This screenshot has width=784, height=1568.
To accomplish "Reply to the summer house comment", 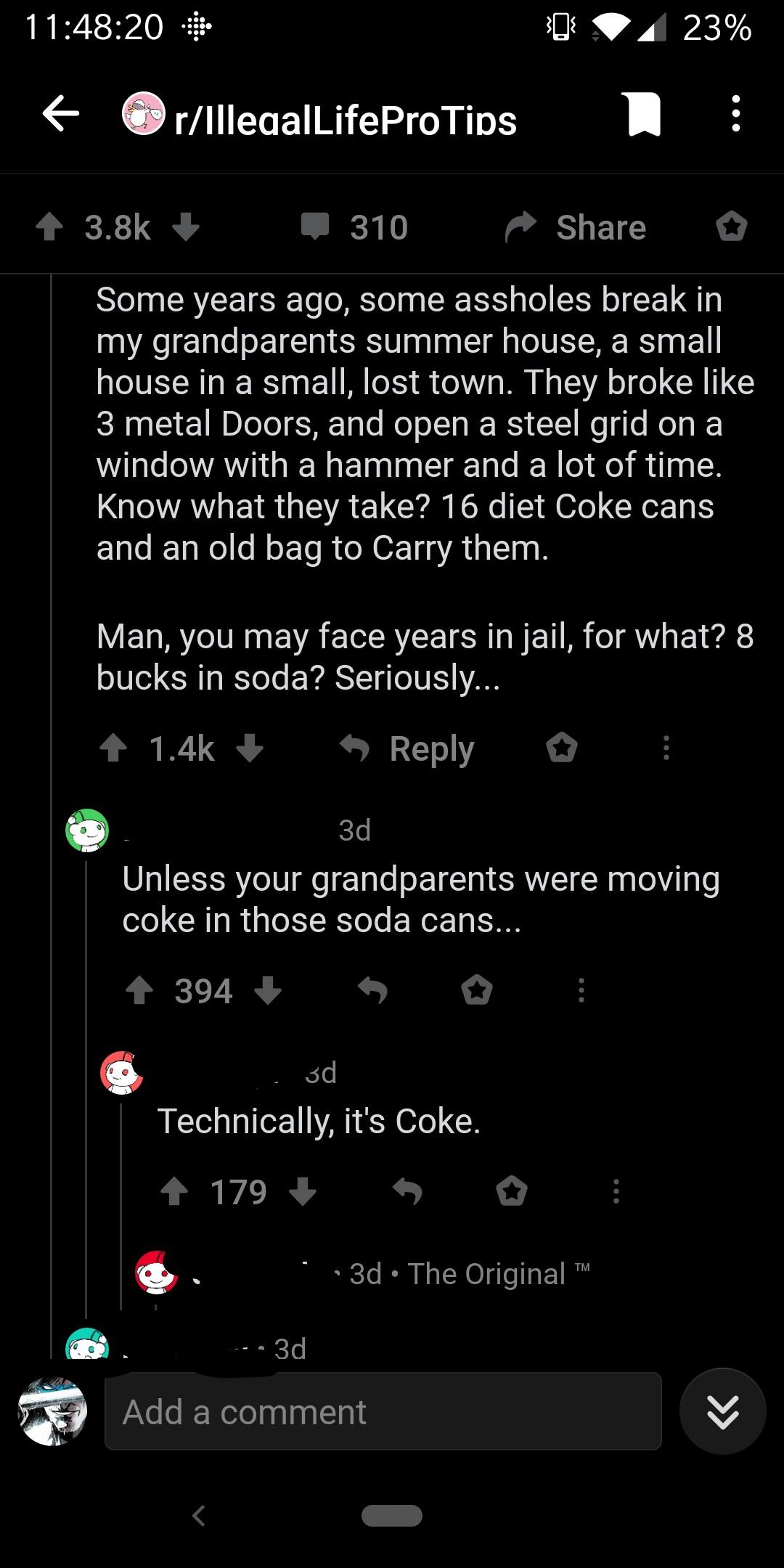I will pyautogui.click(x=408, y=748).
